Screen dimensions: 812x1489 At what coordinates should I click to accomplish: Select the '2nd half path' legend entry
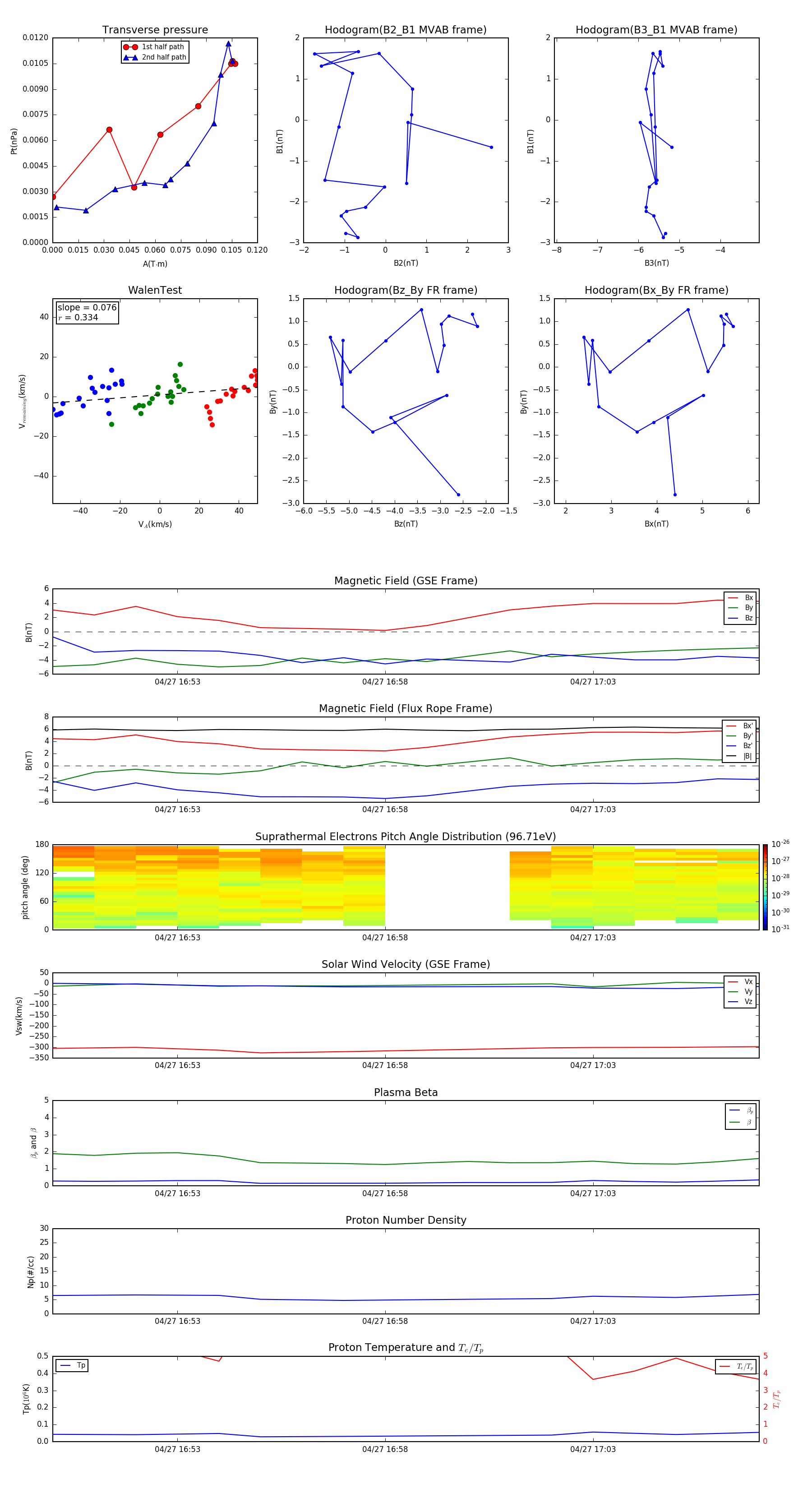click(156, 57)
